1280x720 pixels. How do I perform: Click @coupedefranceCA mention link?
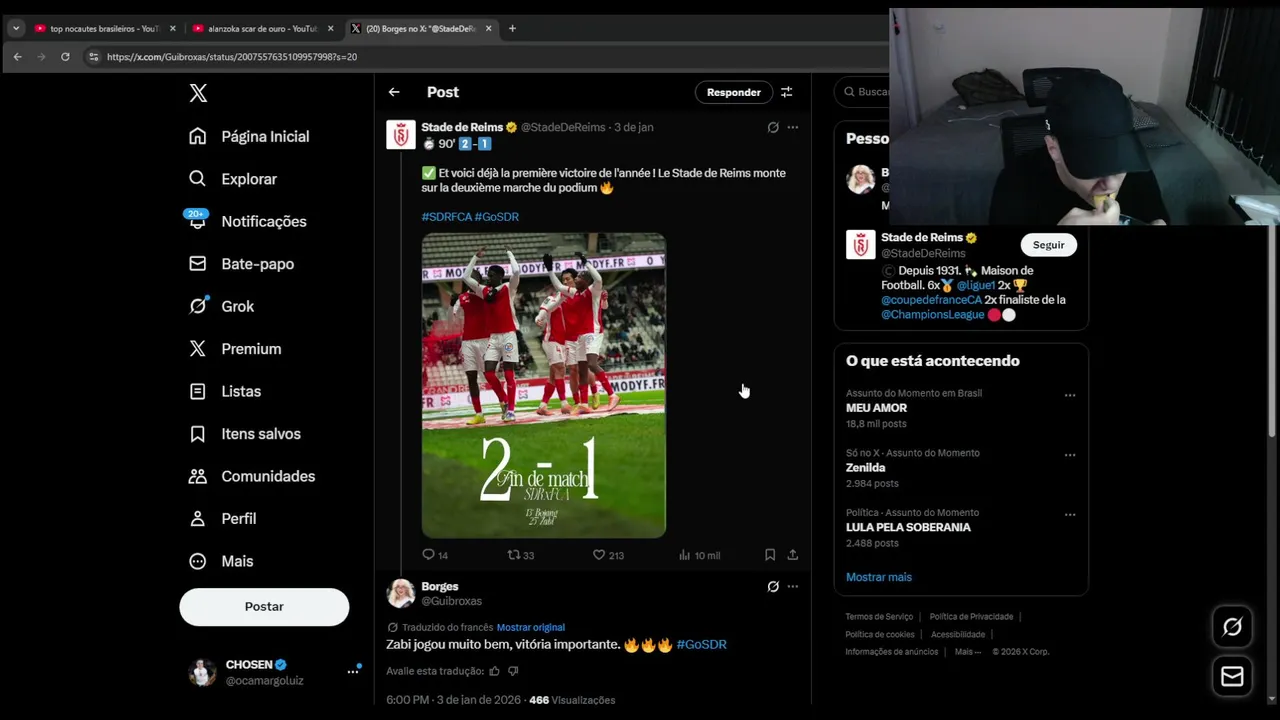coord(931,300)
